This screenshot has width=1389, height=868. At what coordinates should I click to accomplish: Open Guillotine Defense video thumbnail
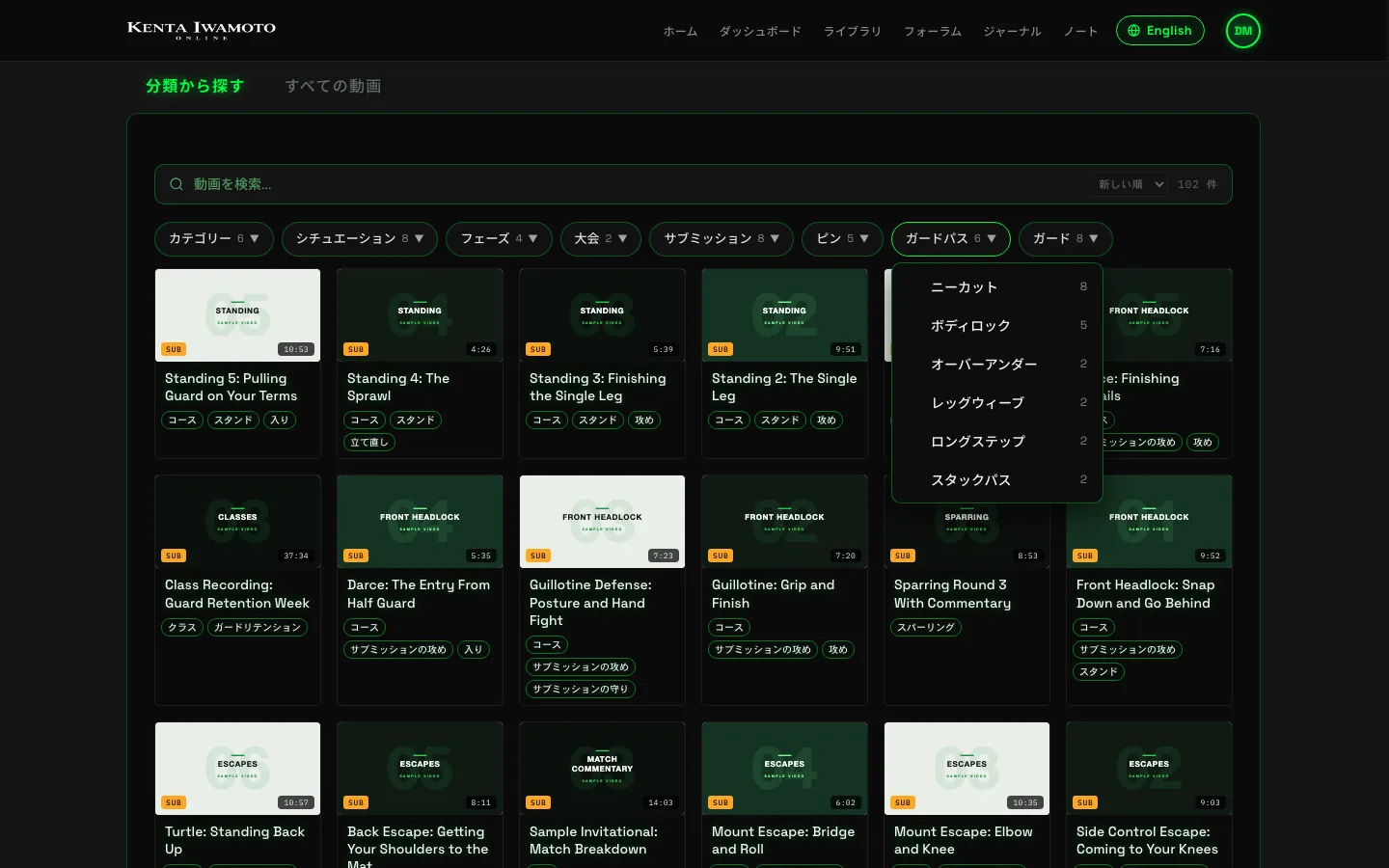click(x=602, y=522)
